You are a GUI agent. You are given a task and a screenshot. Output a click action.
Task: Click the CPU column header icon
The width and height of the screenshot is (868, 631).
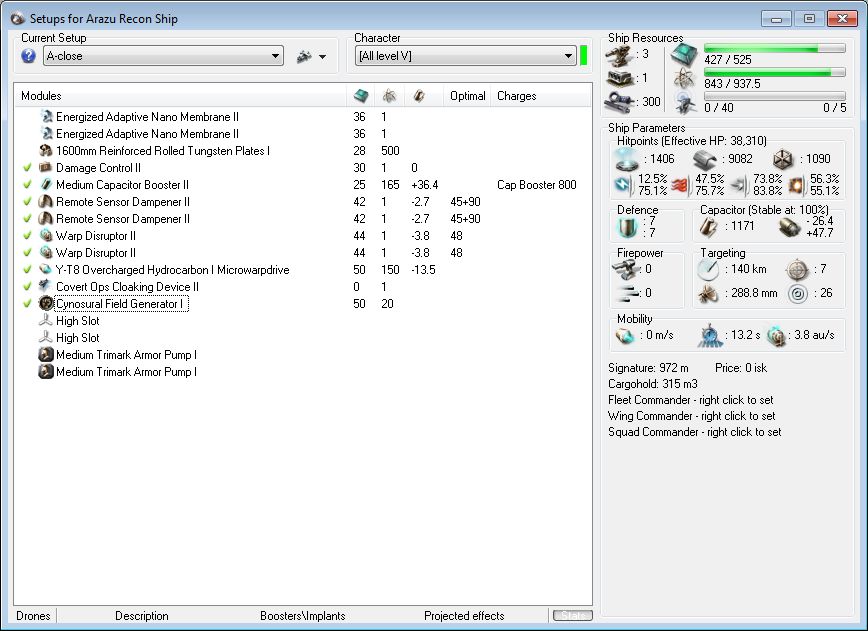point(361,96)
